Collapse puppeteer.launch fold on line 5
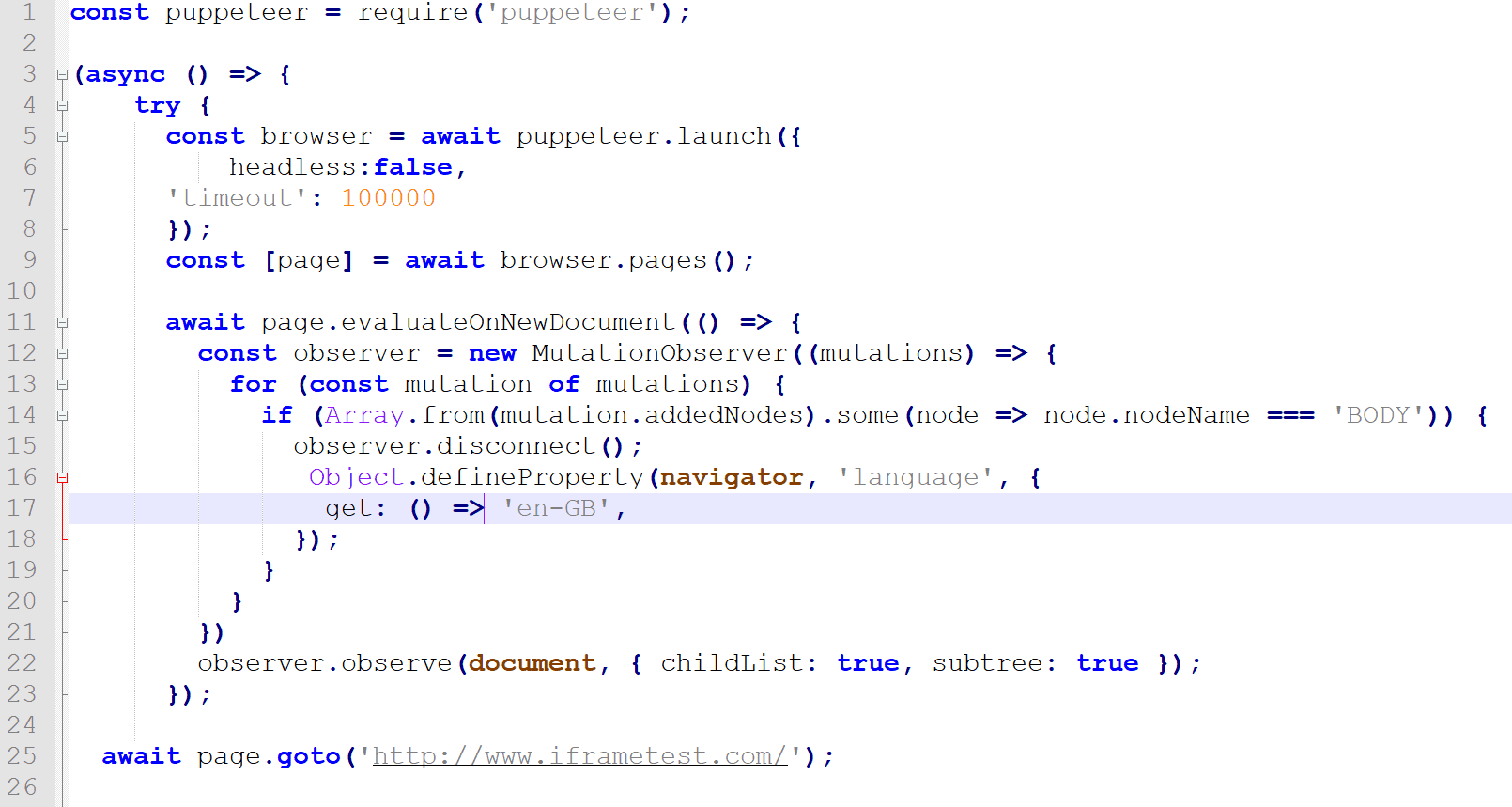The width and height of the screenshot is (1512, 807). 62,136
